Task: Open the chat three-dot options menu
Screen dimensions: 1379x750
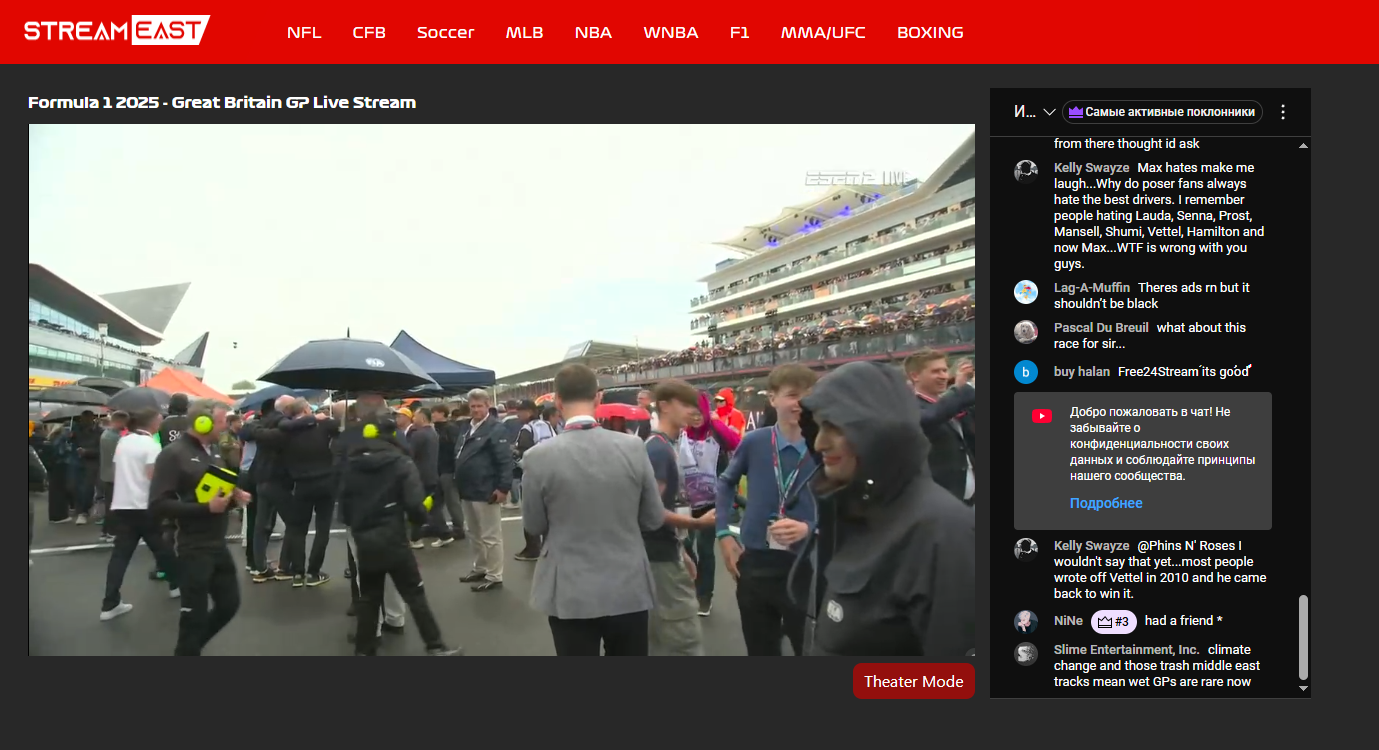Action: (1283, 112)
